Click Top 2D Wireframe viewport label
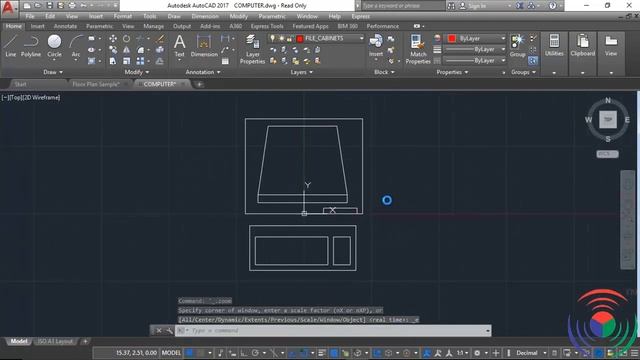Screen dimensions: 640x360 click(31, 98)
